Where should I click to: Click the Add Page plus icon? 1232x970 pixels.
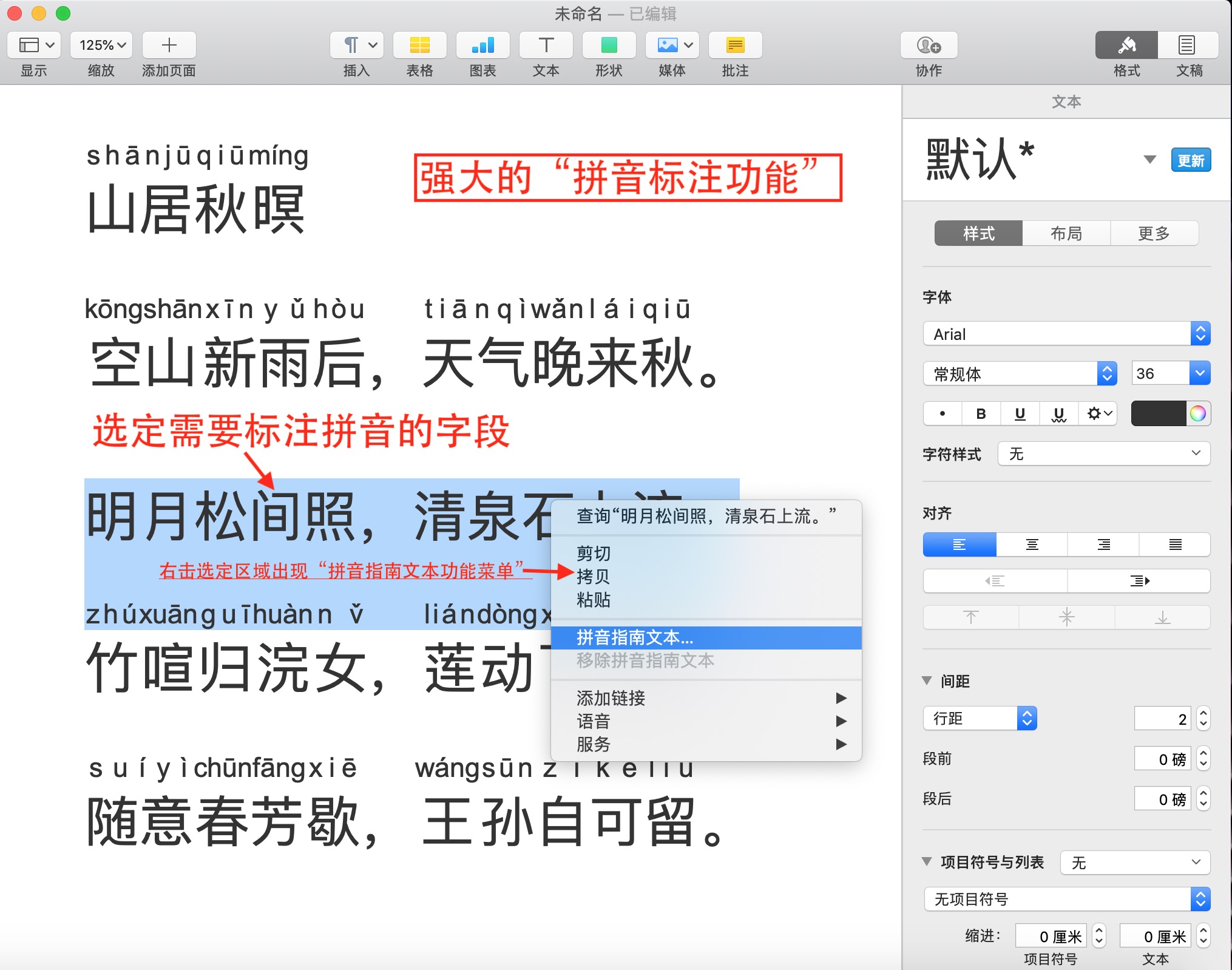click(169, 46)
